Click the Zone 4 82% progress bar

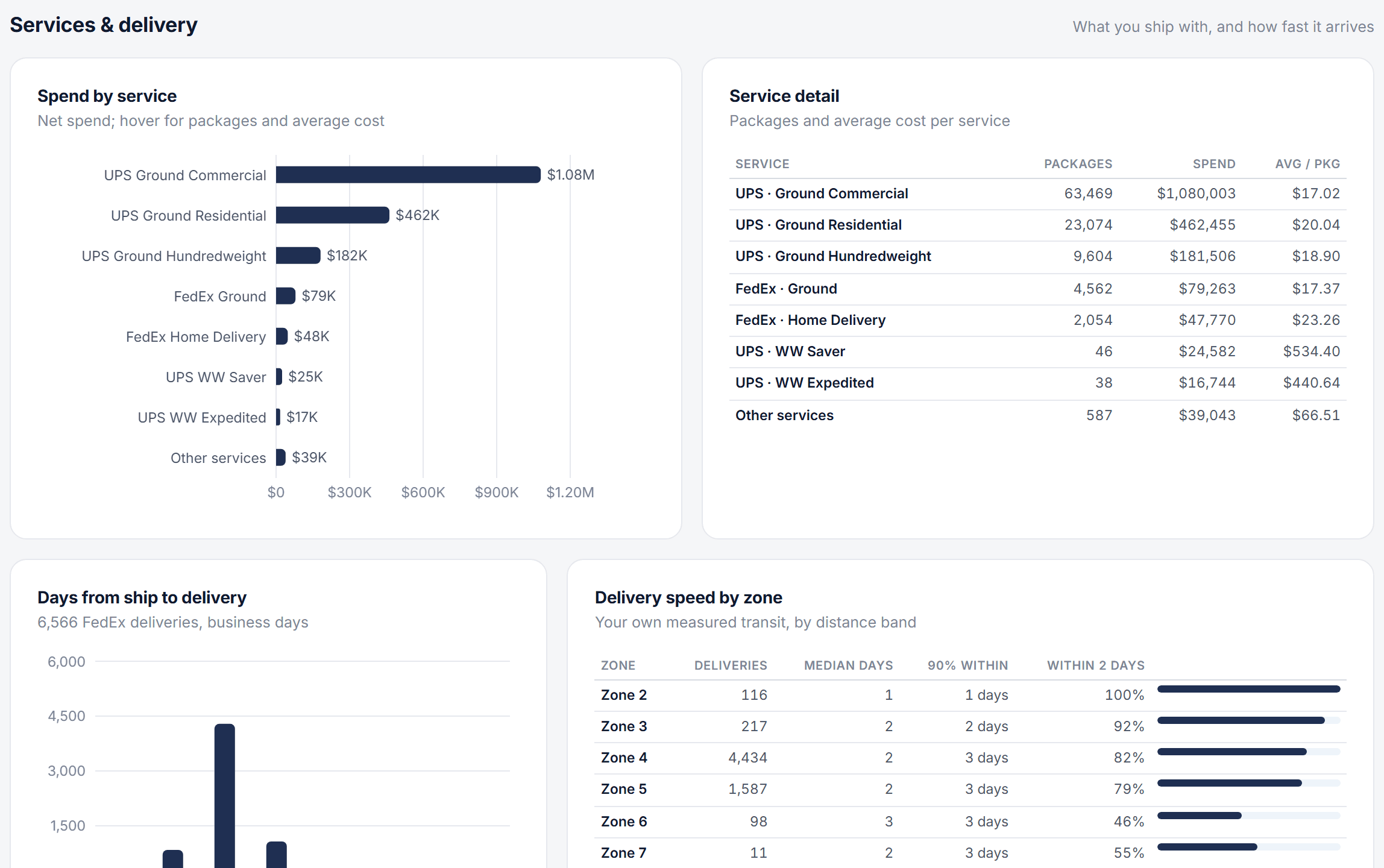[1248, 752]
